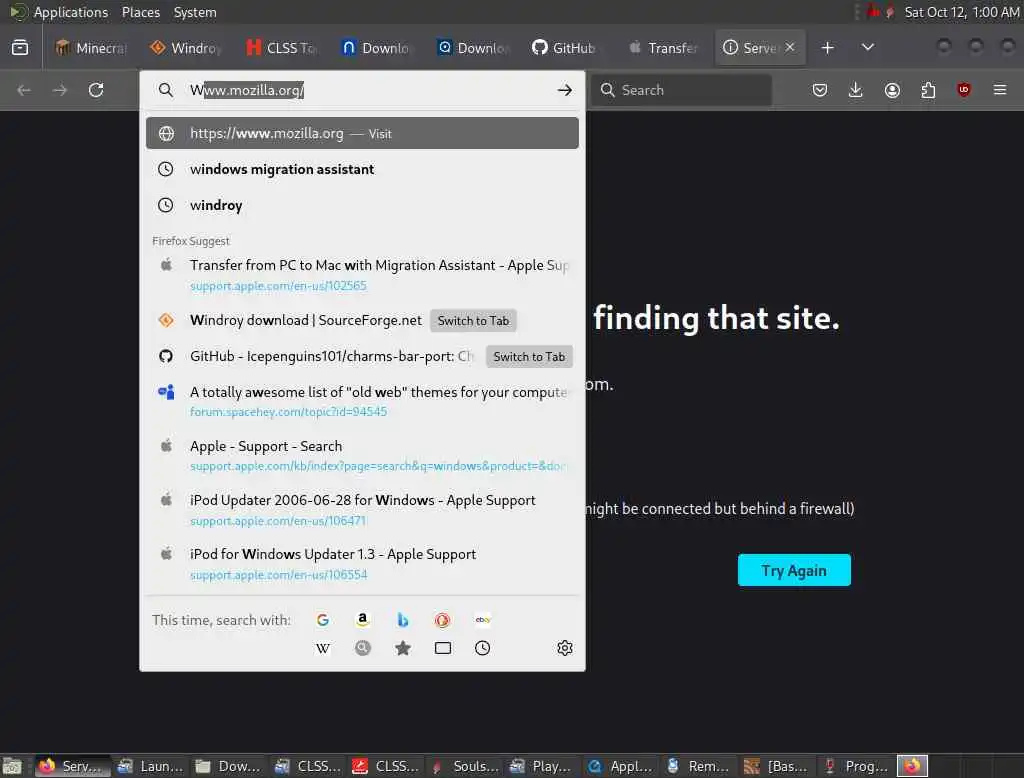Open the System menu
Screen dimensions: 1024x778
click(x=195, y=12)
